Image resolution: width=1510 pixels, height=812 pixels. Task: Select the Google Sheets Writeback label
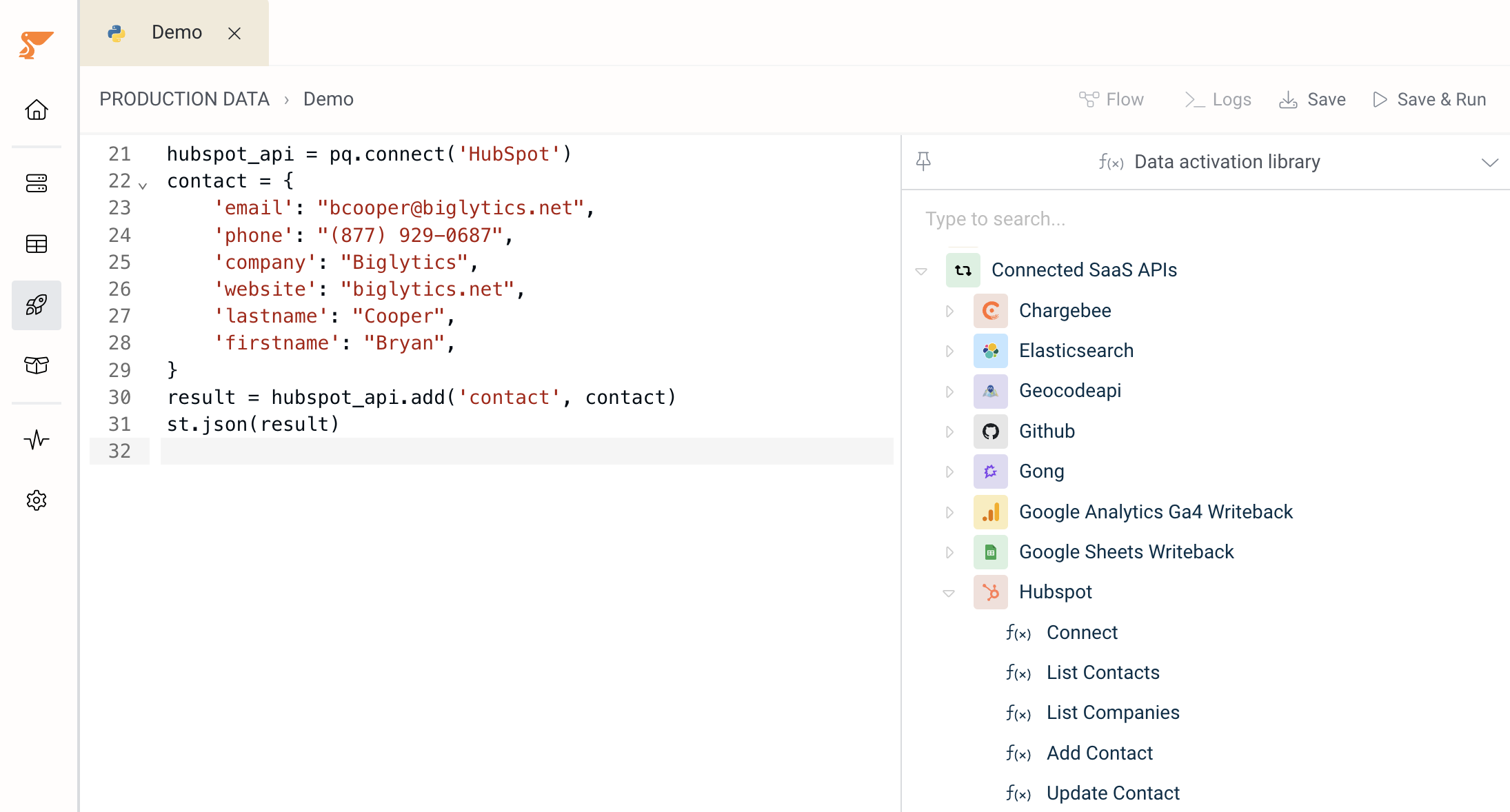[1127, 552]
